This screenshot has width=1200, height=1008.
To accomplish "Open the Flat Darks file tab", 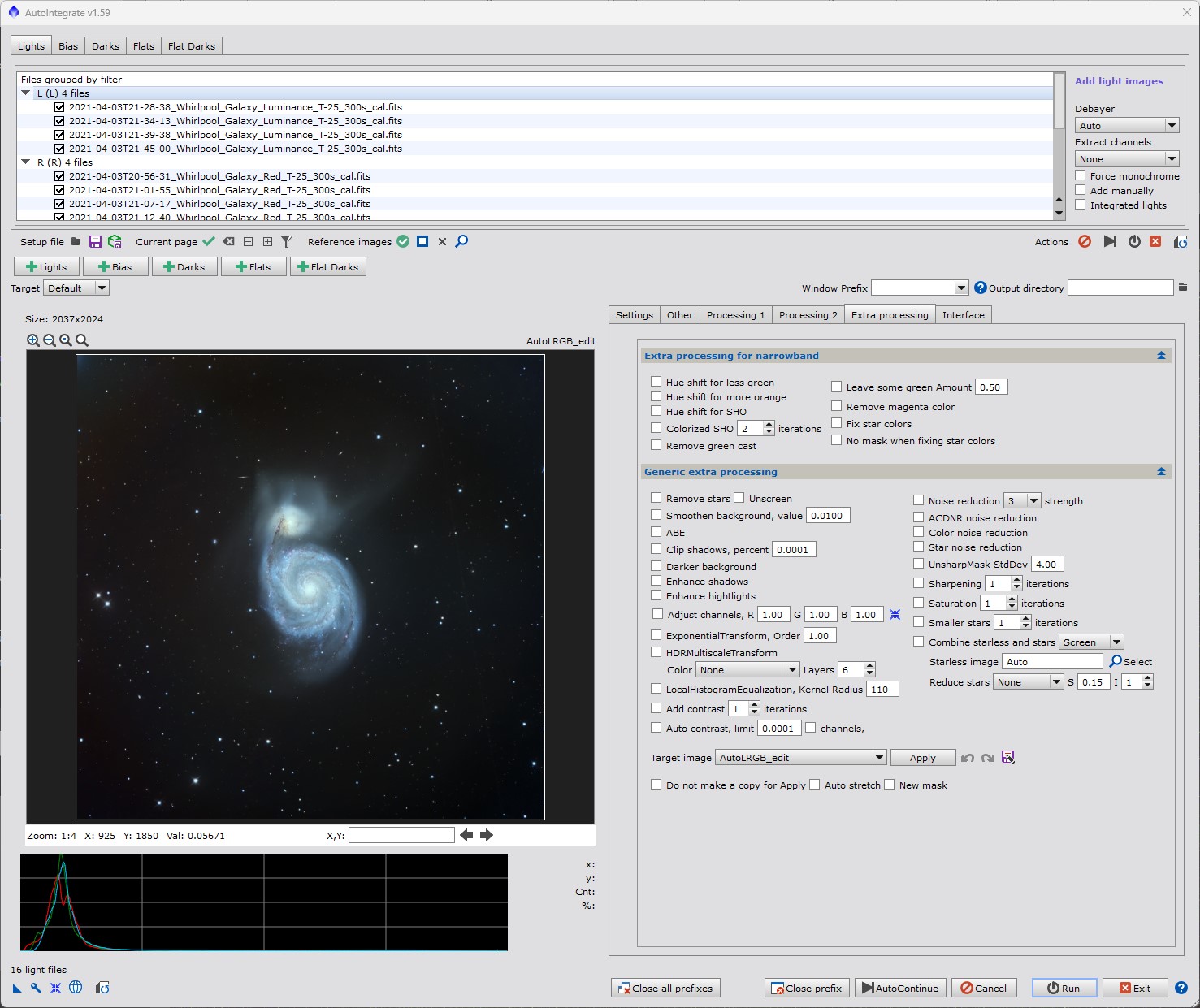I will tap(192, 46).
